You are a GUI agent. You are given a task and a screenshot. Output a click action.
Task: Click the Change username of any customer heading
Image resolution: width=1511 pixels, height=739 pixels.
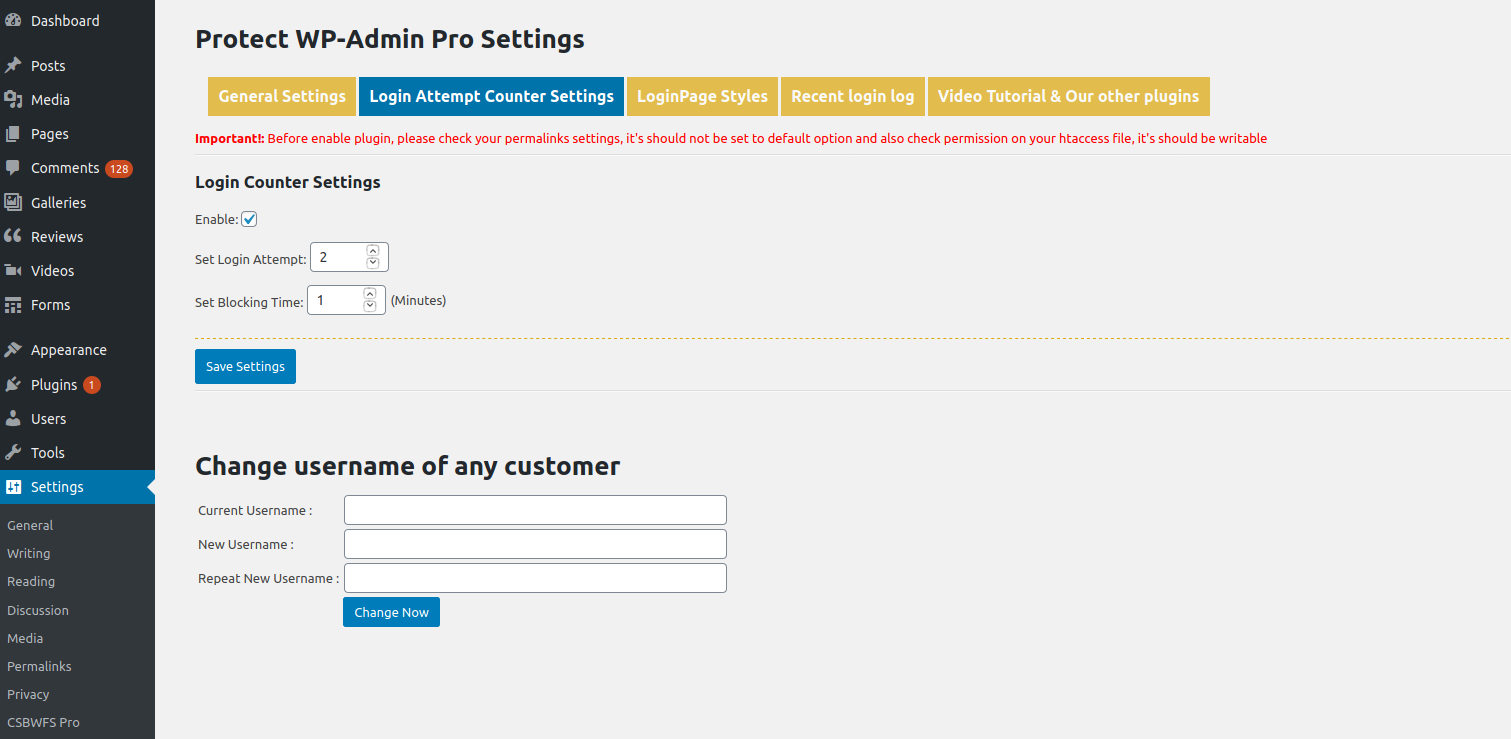[x=408, y=466]
